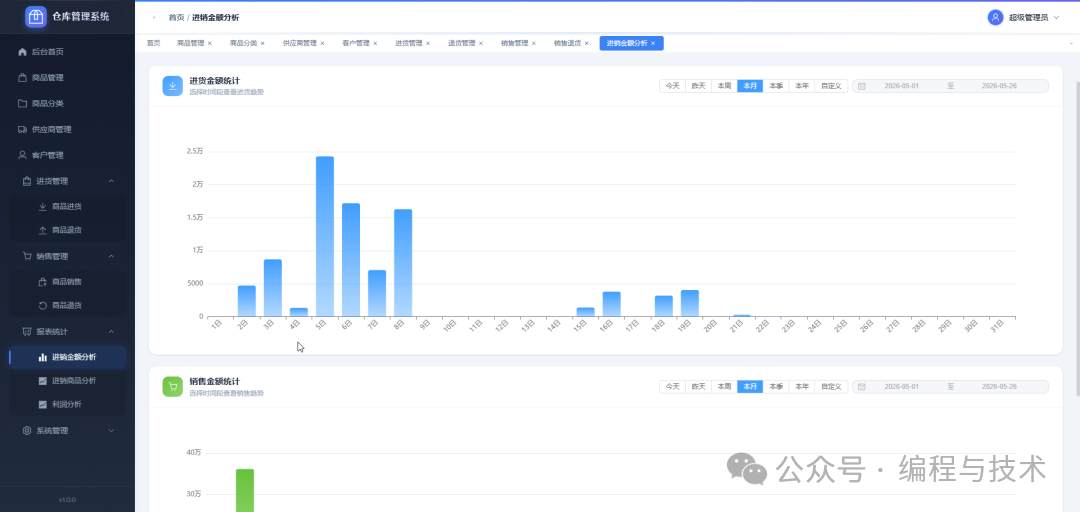Open the 超级管理员 dropdown arrow

pyautogui.click(x=1057, y=17)
